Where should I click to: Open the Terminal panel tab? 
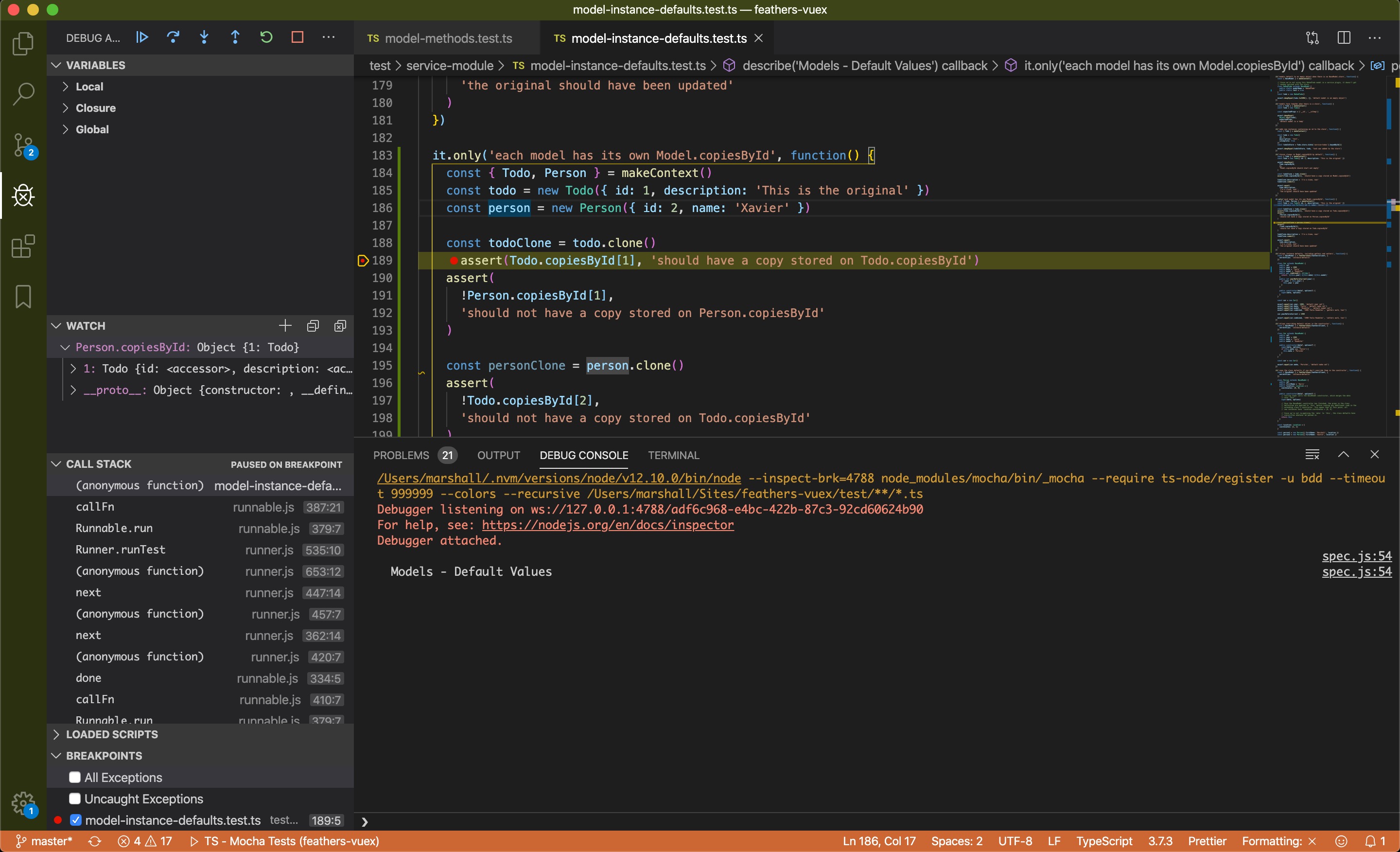[673, 455]
